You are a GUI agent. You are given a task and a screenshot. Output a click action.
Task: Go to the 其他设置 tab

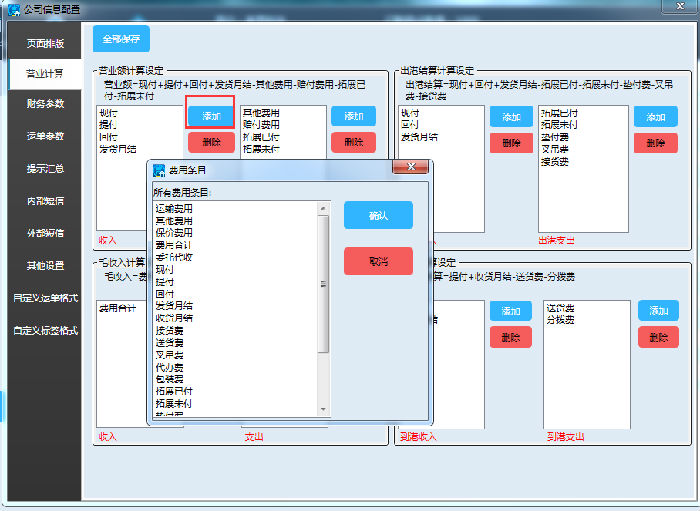pos(45,266)
